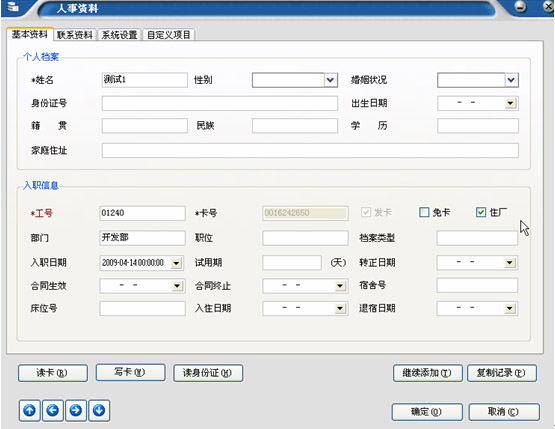The width and height of the screenshot is (555, 429).
Task: Open the 入住日期 date dropdown arrow
Action: [340, 309]
